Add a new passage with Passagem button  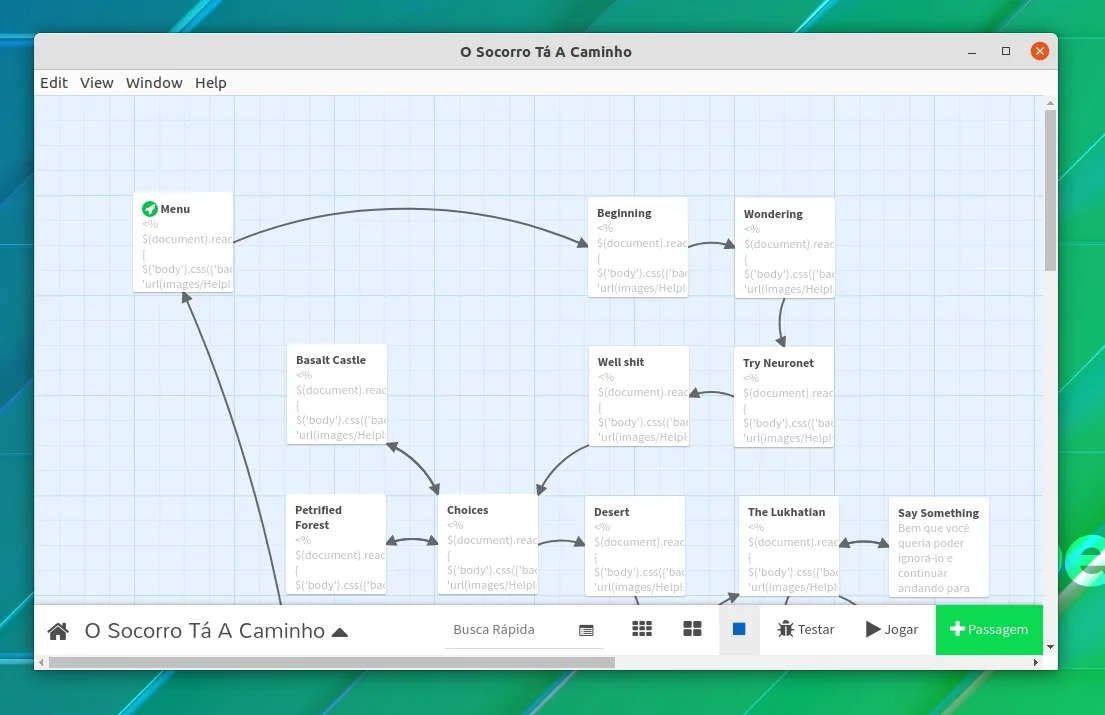989,629
